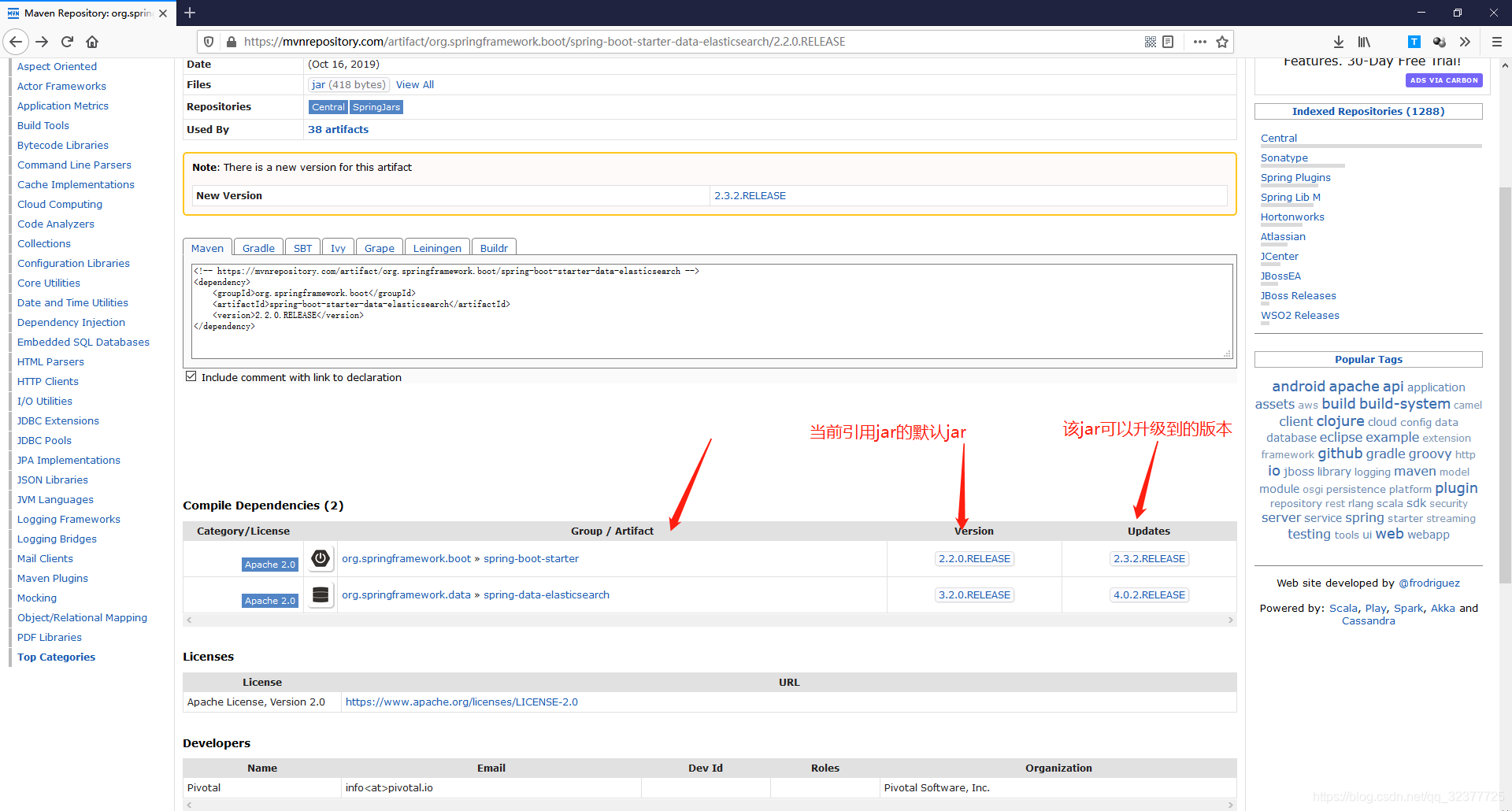Click the spring-data-elasticsearch database icon
Image resolution: width=1512 pixels, height=811 pixels.
321,594
